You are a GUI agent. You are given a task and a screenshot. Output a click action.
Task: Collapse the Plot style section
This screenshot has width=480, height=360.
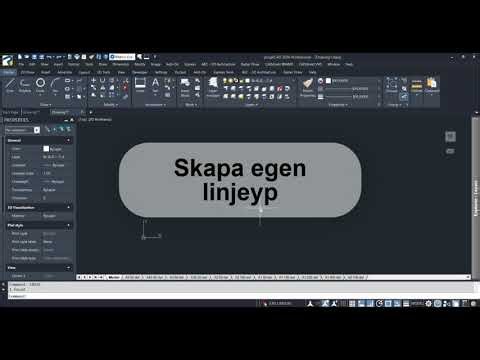[69, 225]
